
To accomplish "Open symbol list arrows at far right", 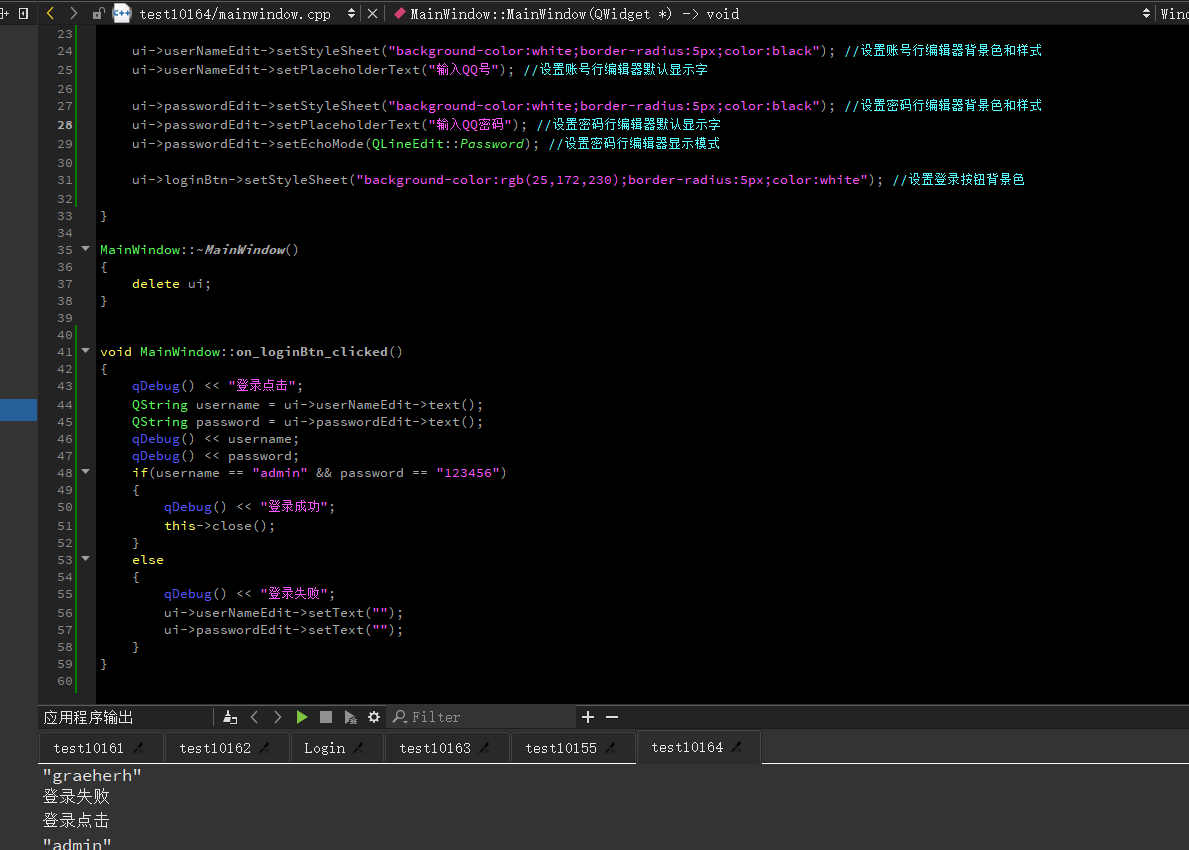I will click(1146, 13).
